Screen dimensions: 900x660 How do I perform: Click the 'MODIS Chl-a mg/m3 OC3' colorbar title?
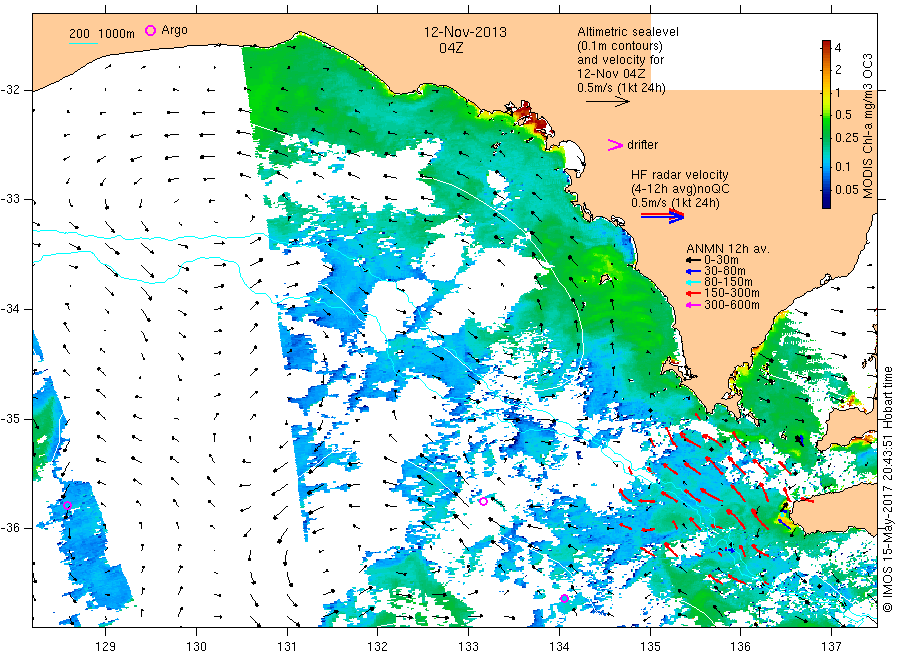point(868,126)
